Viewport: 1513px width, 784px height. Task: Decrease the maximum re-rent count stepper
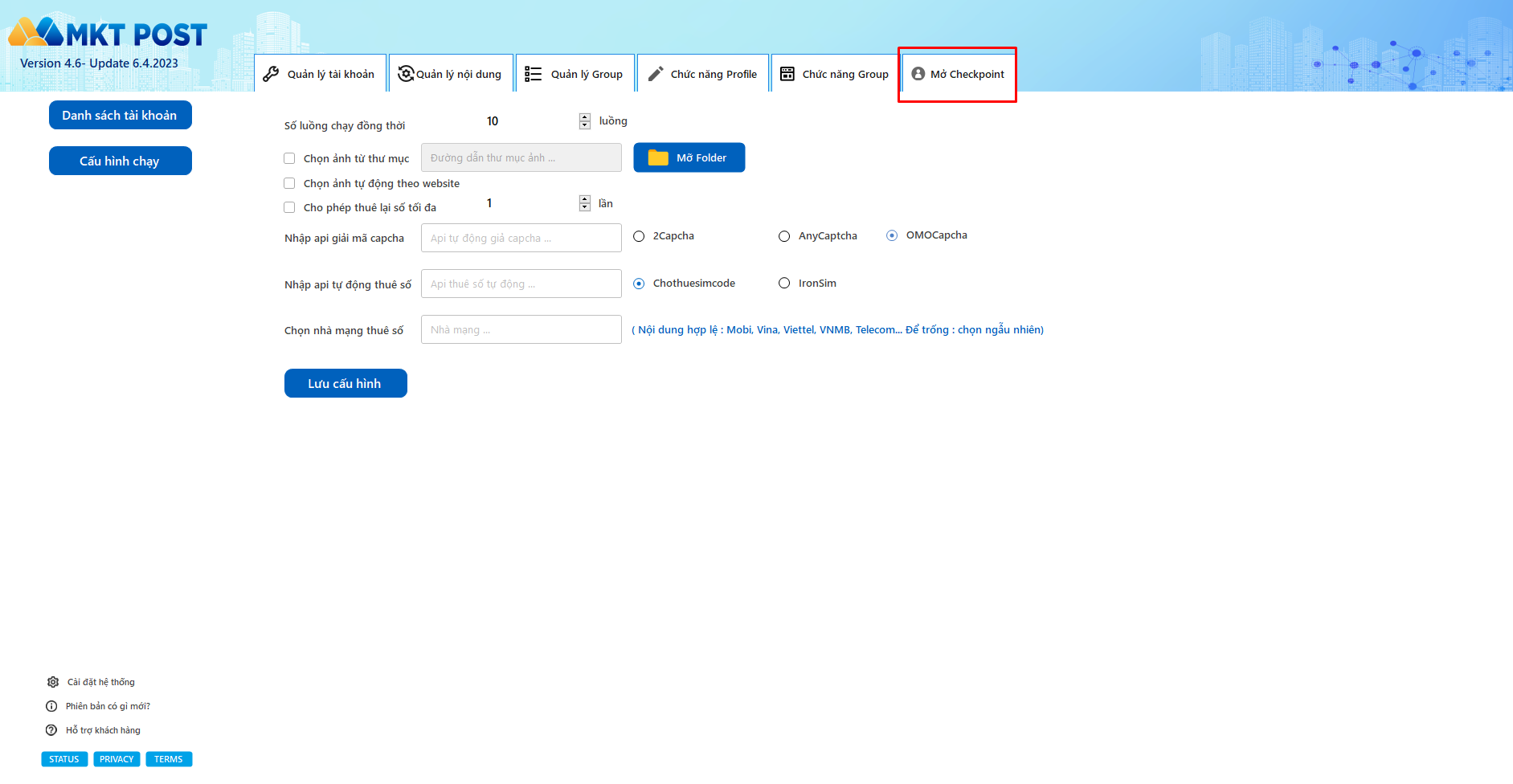[585, 207]
